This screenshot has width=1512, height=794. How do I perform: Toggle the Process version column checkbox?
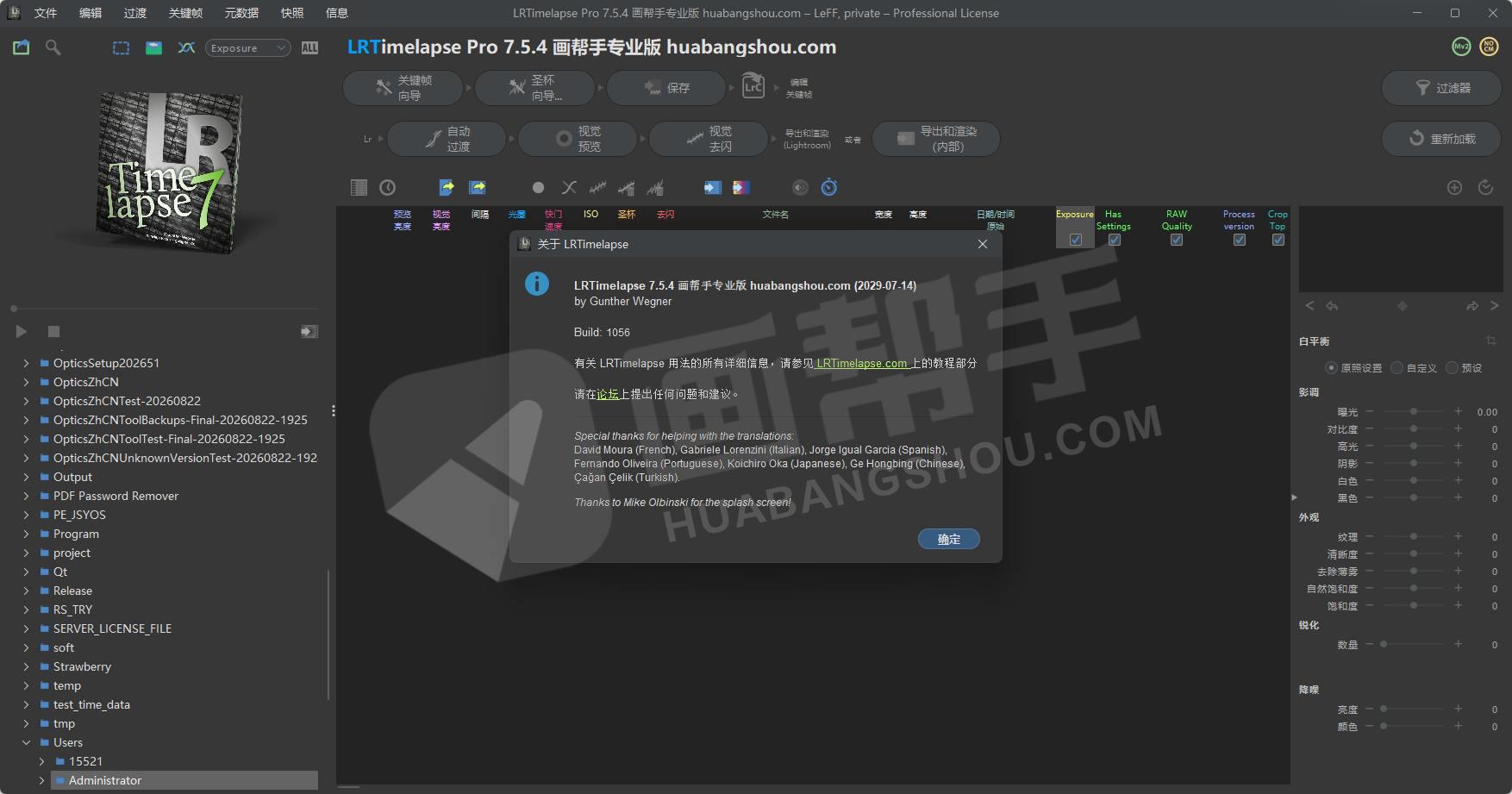[1239, 241]
